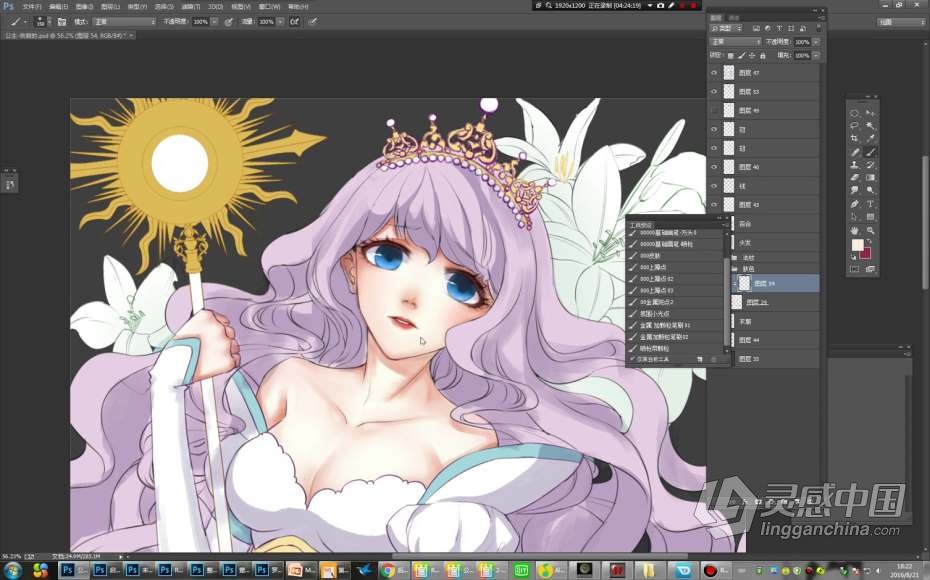
Task: Select the Move tool in the toolbox
Action: click(870, 113)
